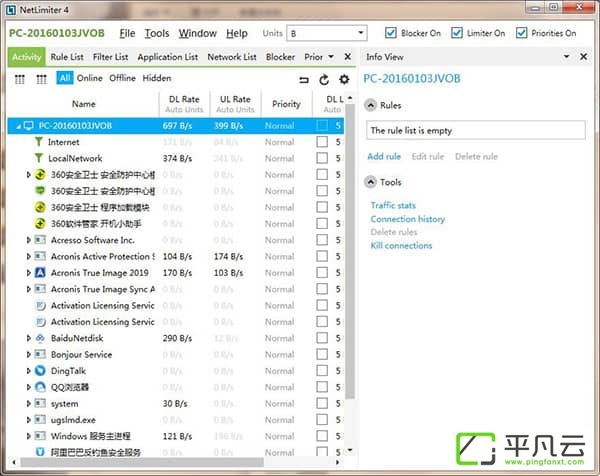Switch to the Filter List tab
Image resolution: width=600 pixels, height=476 pixels.
point(110,57)
